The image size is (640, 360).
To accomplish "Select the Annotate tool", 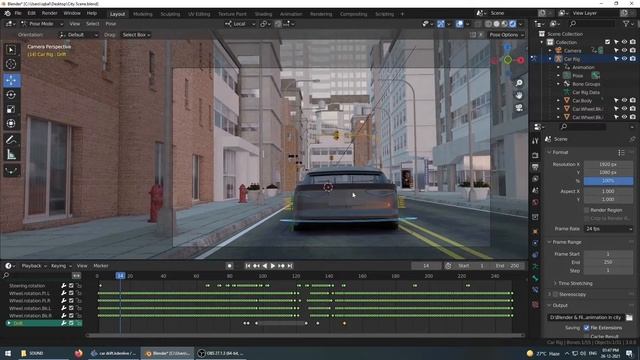I will coord(11,140).
